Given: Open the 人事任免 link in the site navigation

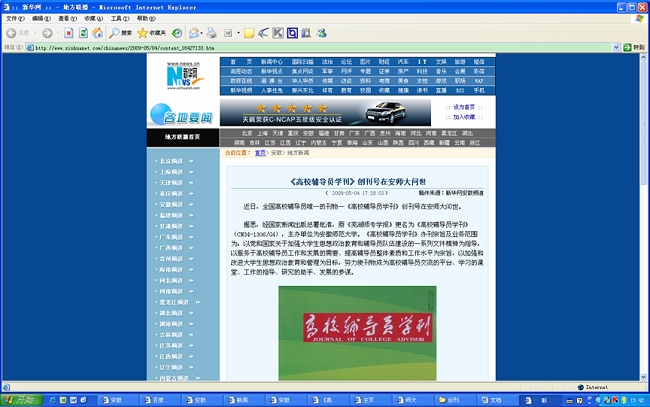Looking at the screenshot, I should tap(272, 90).
